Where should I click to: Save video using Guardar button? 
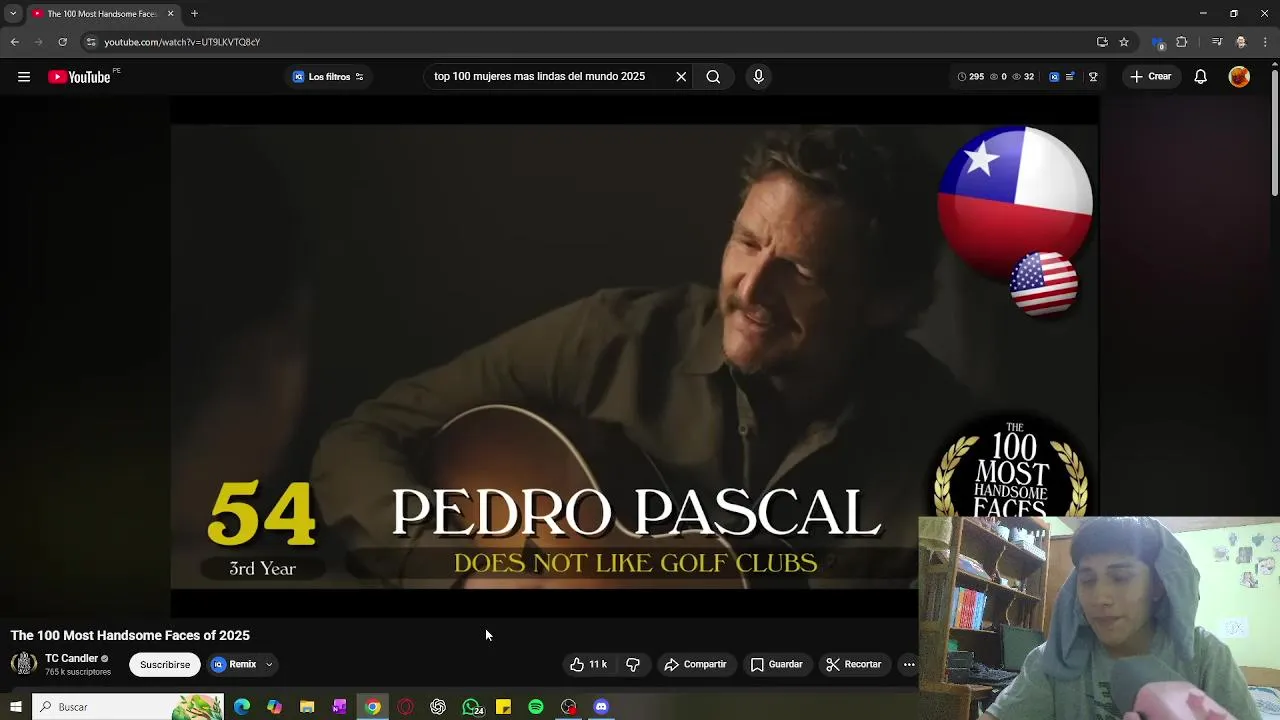[x=777, y=664]
